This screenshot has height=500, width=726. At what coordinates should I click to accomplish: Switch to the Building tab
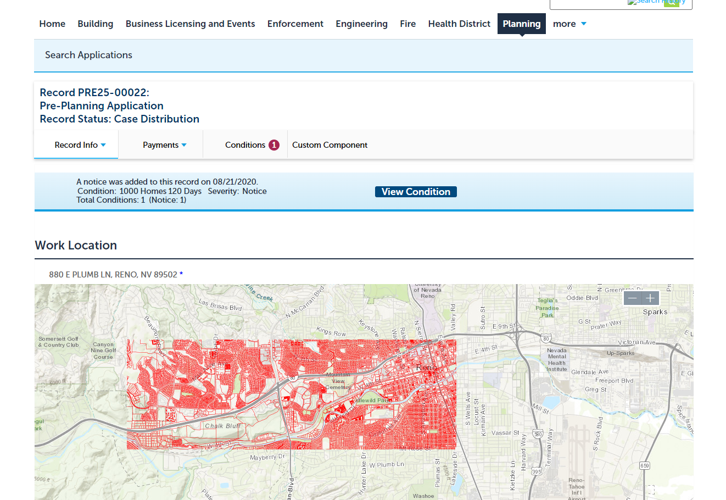coord(95,24)
